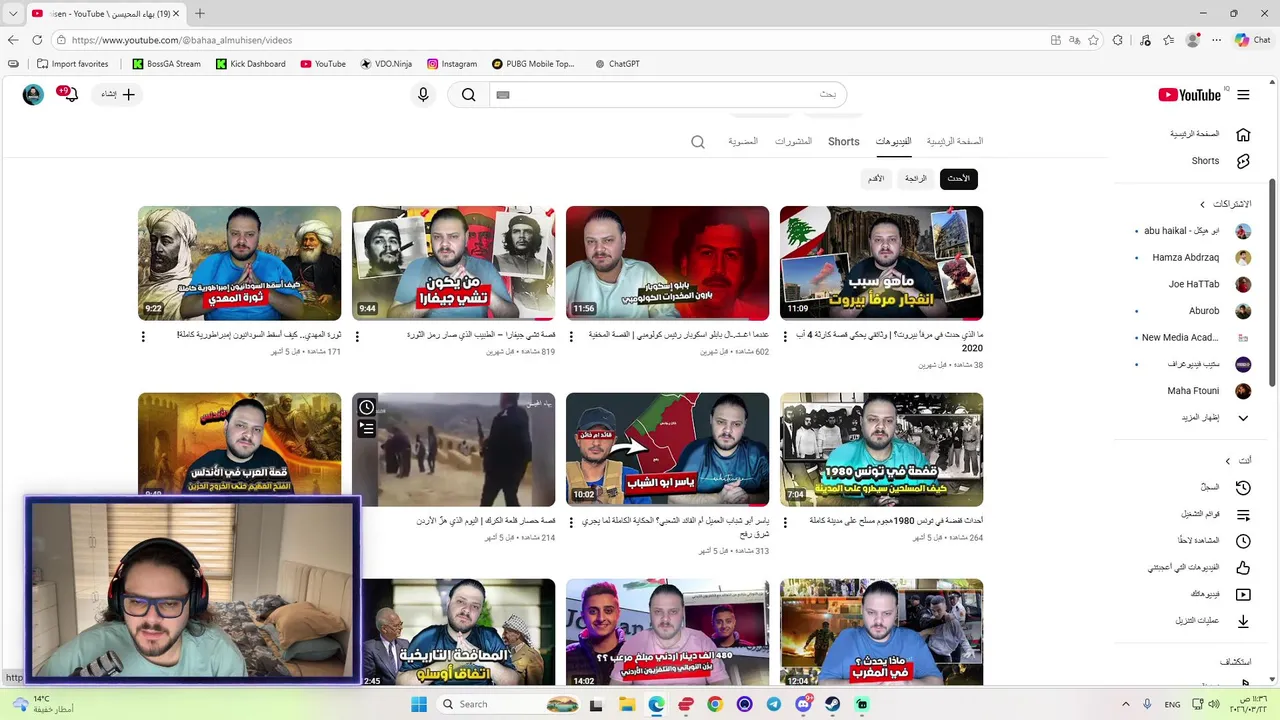Open more options for the Pablo Escobar video
Viewport: 1280px width, 720px height.
tap(571, 337)
